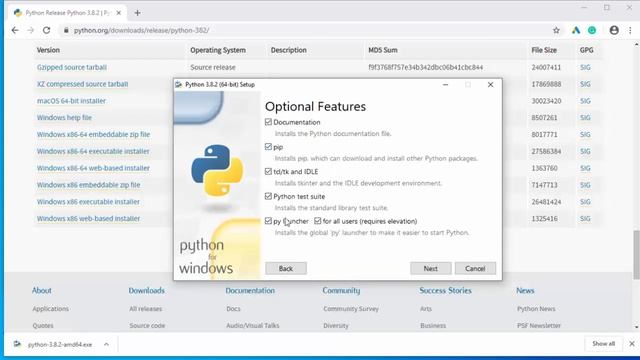Click the Python Setup title bar icon

point(178,84)
